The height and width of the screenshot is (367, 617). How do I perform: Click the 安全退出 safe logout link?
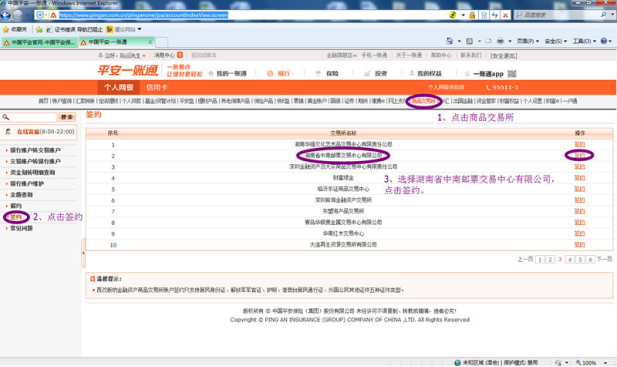504,56
